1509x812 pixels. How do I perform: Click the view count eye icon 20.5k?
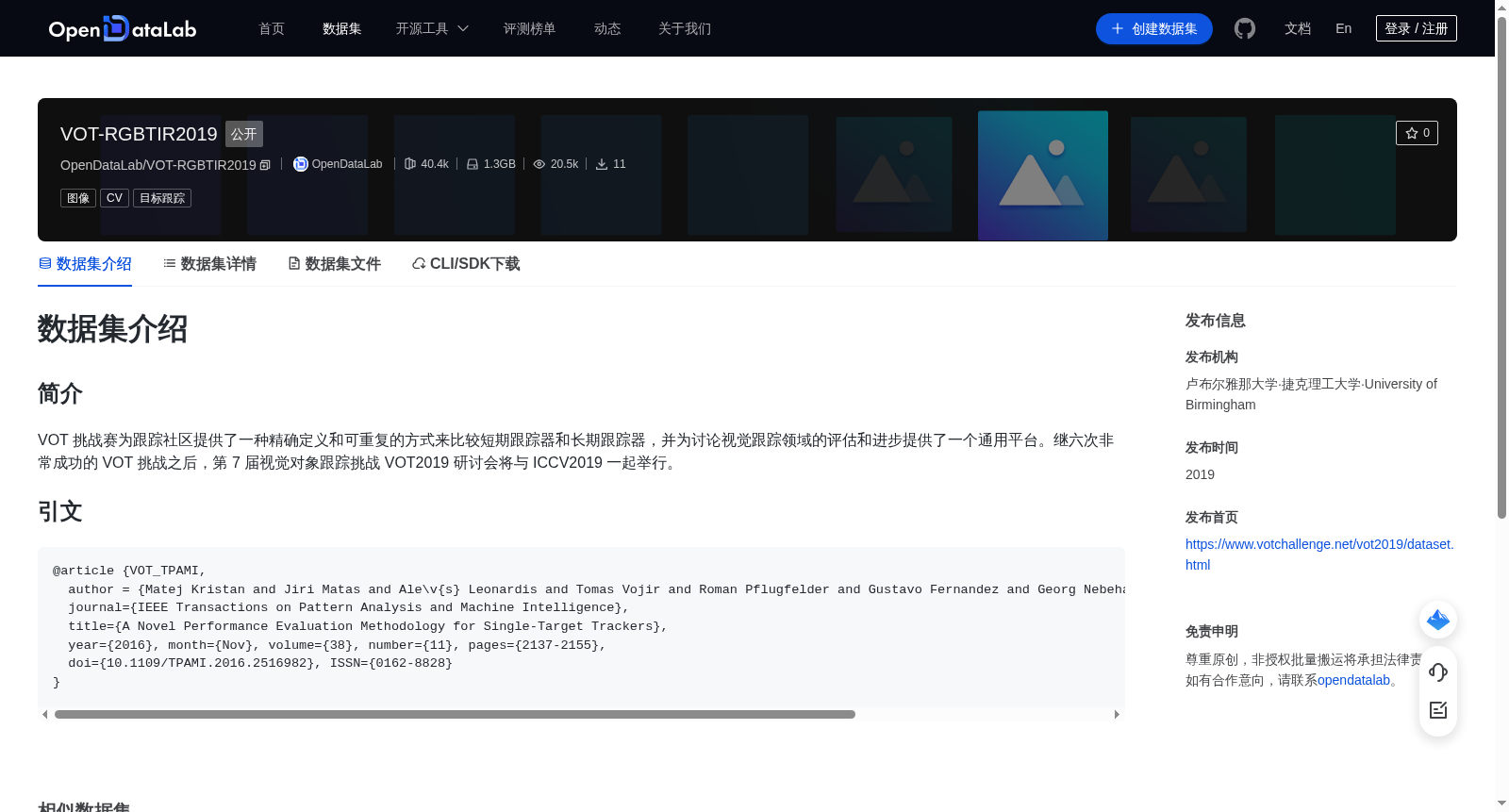pos(539,164)
